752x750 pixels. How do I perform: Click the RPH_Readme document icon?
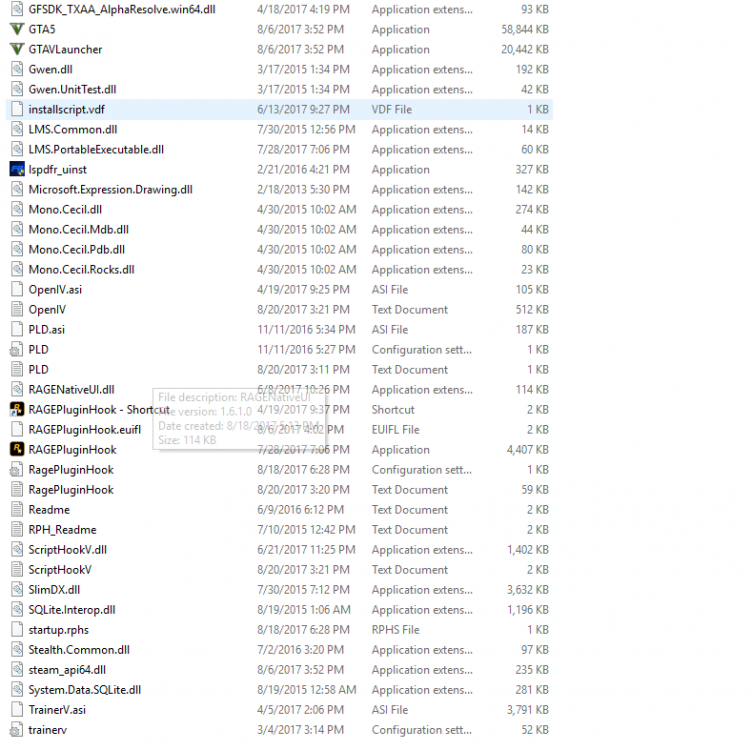pyautogui.click(x=17, y=529)
